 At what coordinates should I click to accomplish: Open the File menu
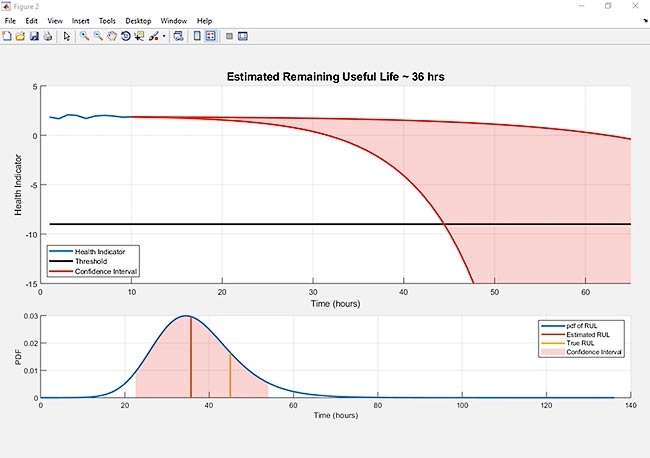pos(10,21)
